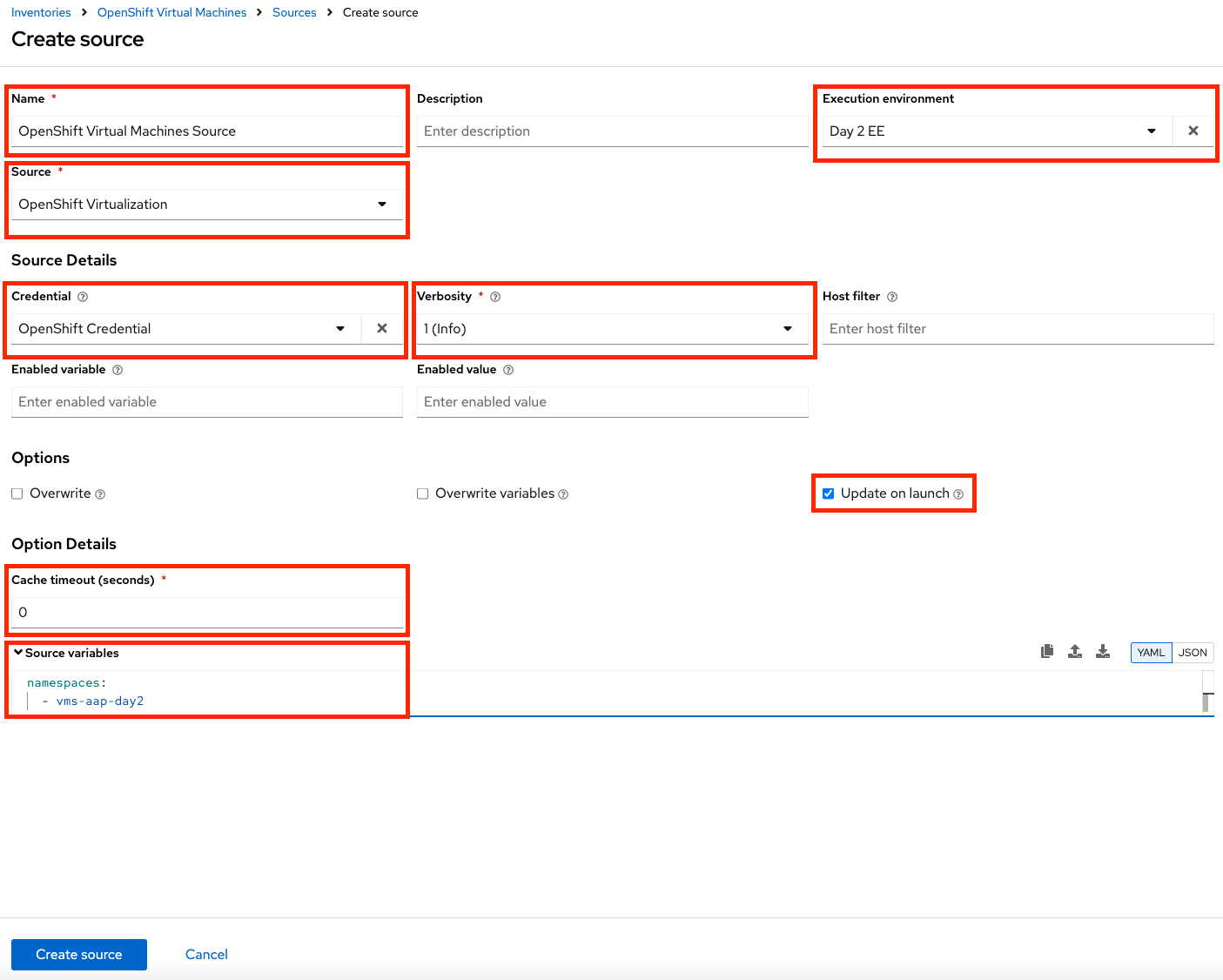The image size is (1223, 980).
Task: Collapse the Source variables section
Action: [x=18, y=653]
